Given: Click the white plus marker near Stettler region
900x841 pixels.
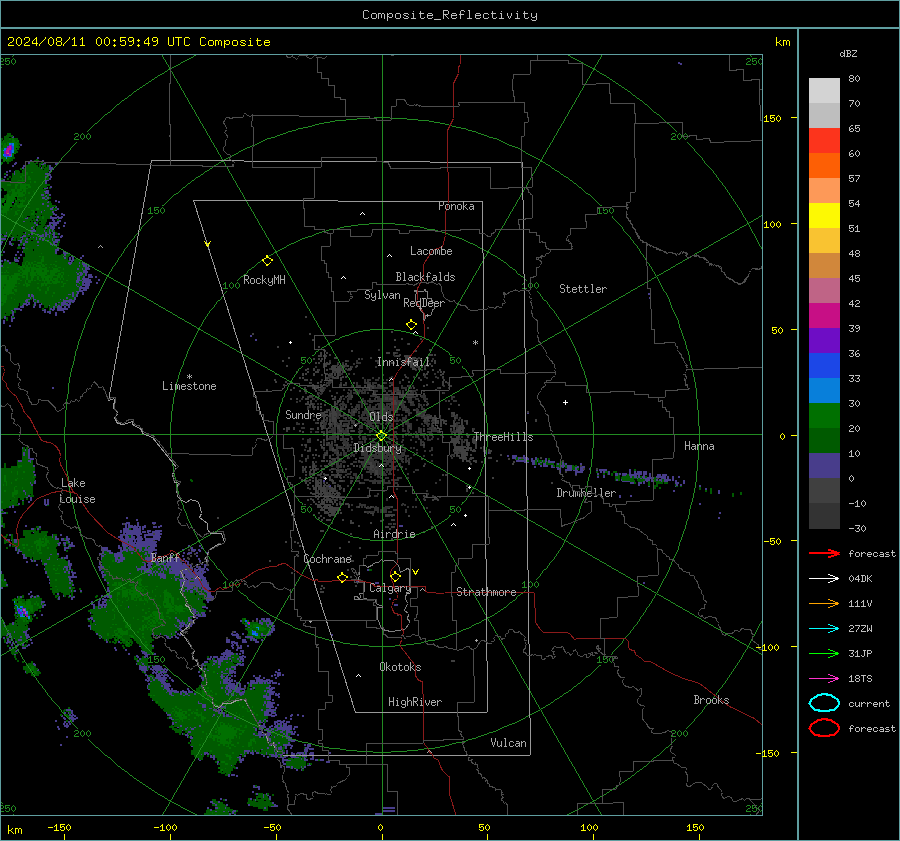Looking at the screenshot, I should [565, 402].
